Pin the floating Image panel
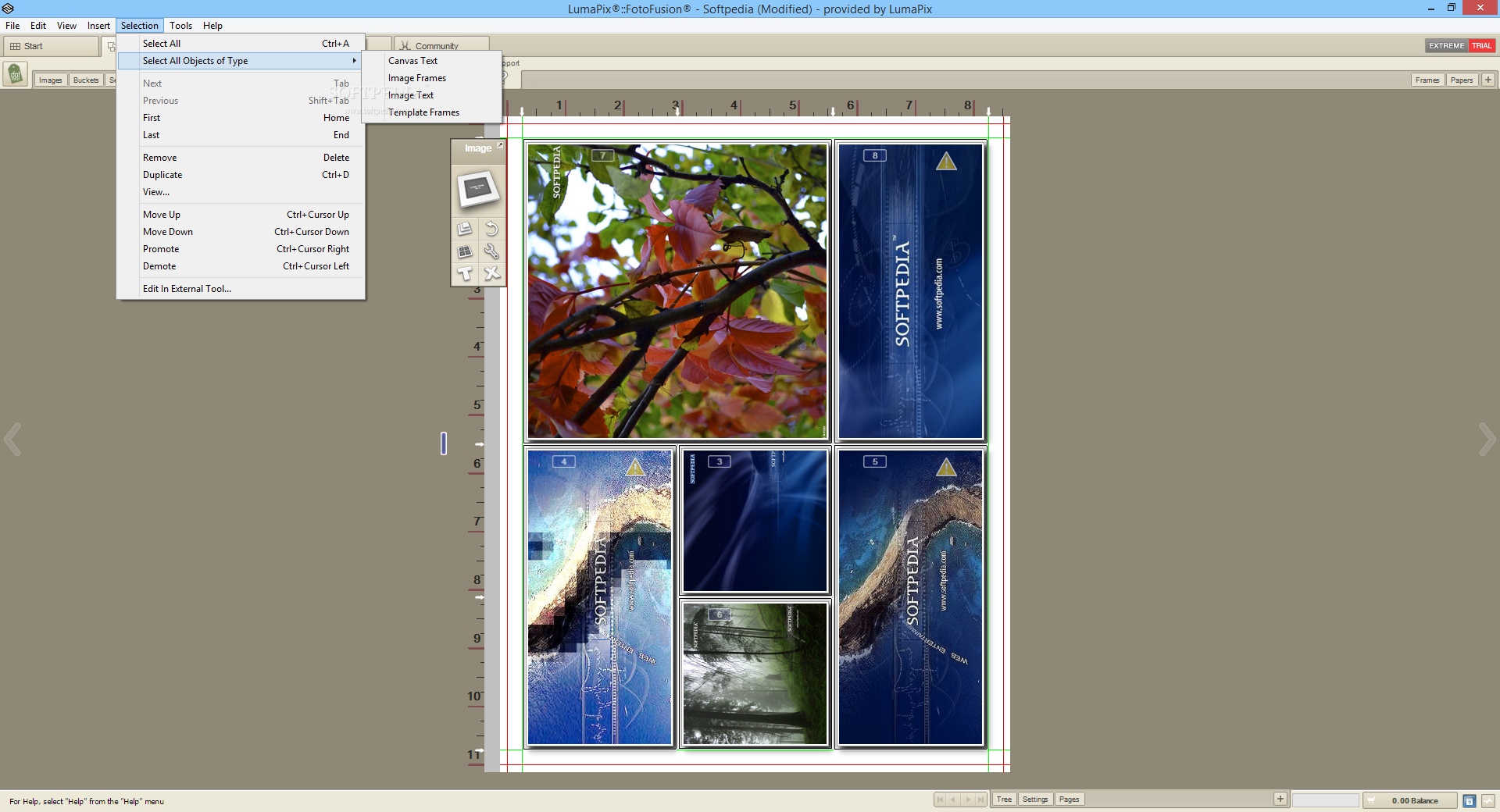The height and width of the screenshot is (812, 1500). 500,145
